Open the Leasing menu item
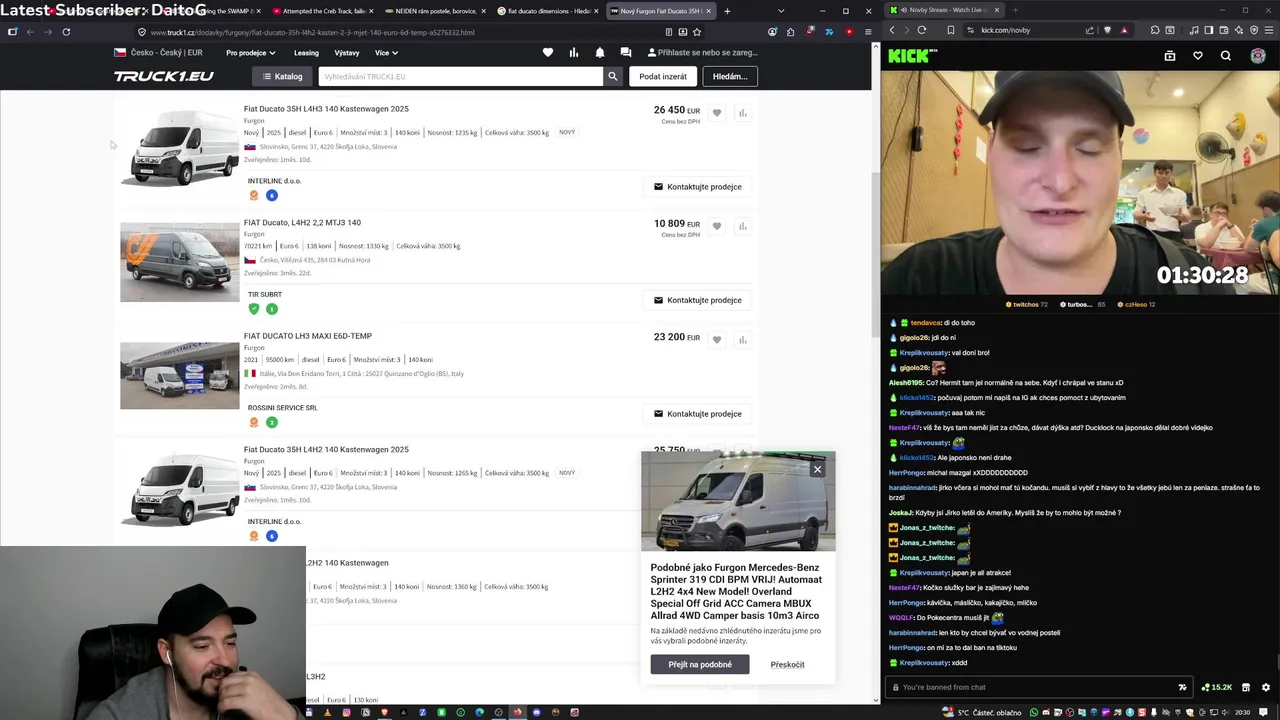Viewport: 1280px width, 720px height. (x=306, y=53)
